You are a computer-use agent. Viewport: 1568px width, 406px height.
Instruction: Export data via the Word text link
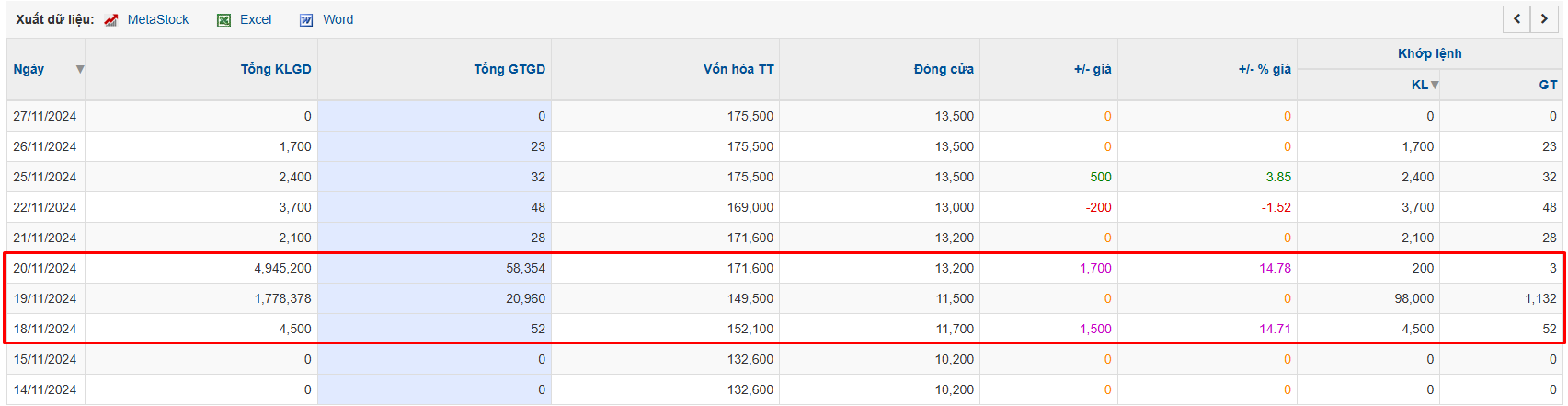click(x=338, y=19)
